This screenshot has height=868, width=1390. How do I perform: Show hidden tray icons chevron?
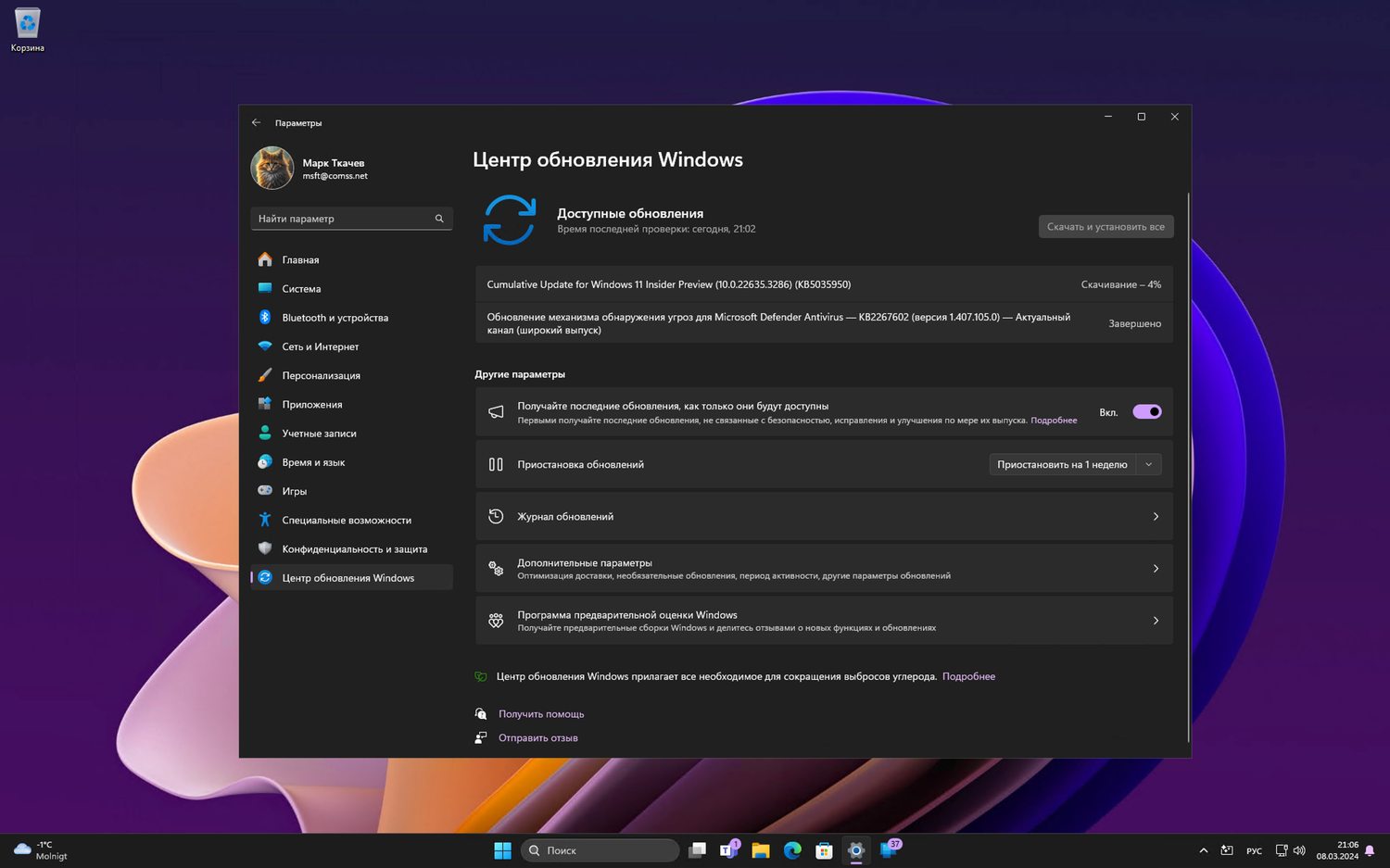tap(1203, 850)
